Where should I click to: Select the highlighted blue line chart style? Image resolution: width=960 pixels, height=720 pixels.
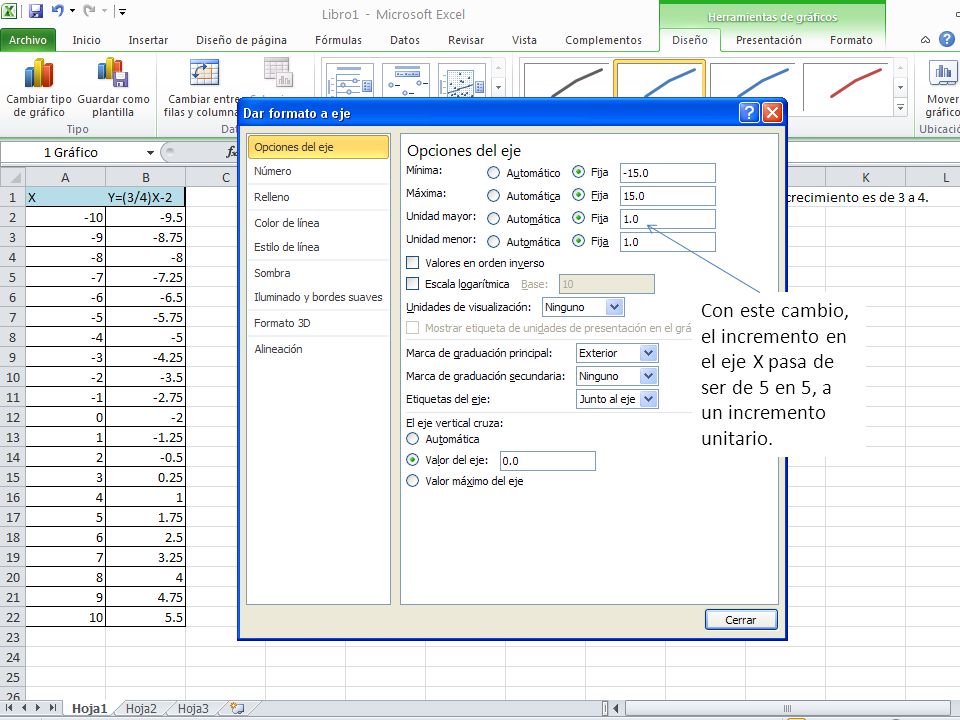point(659,80)
